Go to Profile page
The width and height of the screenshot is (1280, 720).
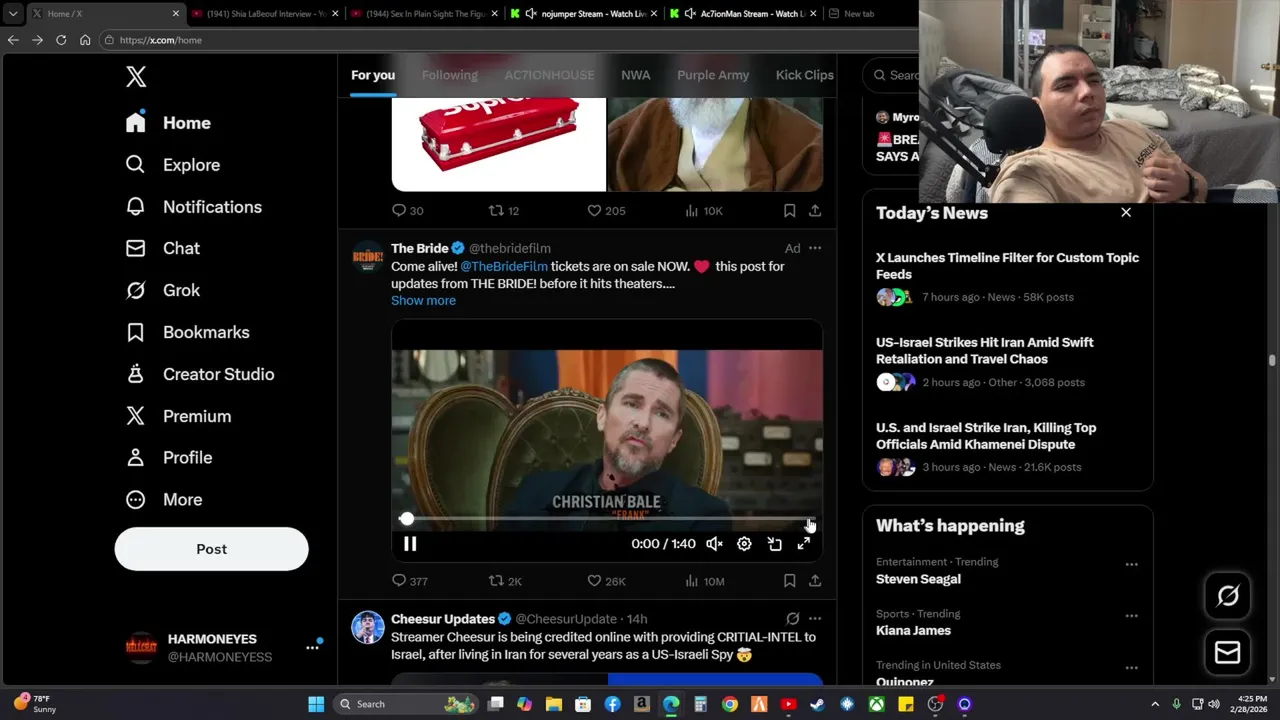click(x=168, y=457)
